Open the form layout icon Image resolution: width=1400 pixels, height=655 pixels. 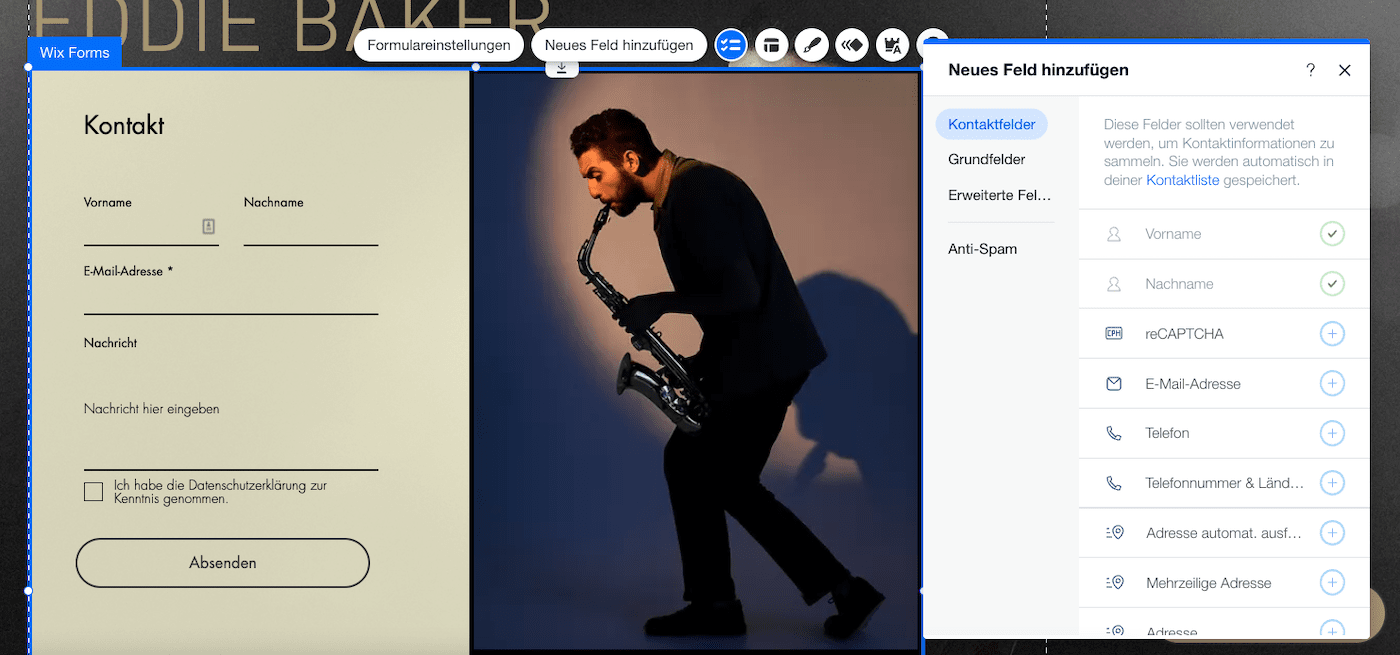click(x=771, y=45)
